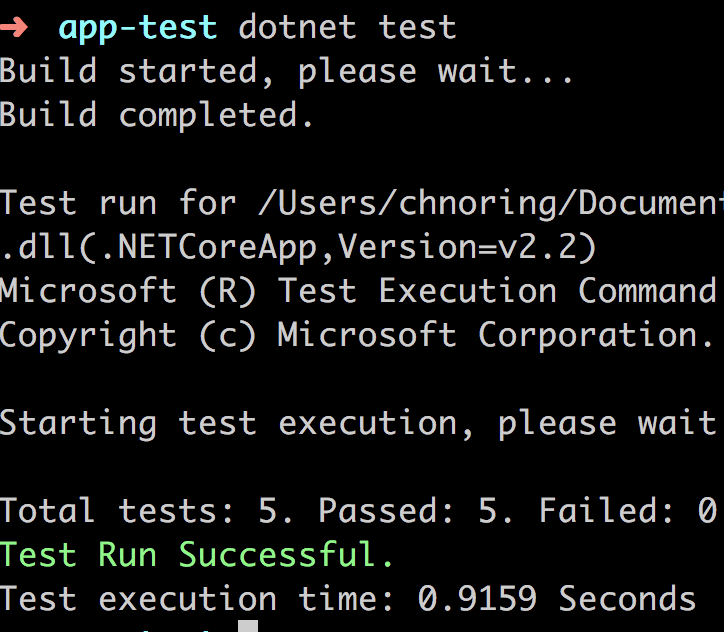This screenshot has height=632, width=724.
Task: Click the green 'Test Run Successful.' message
Action: [196, 554]
